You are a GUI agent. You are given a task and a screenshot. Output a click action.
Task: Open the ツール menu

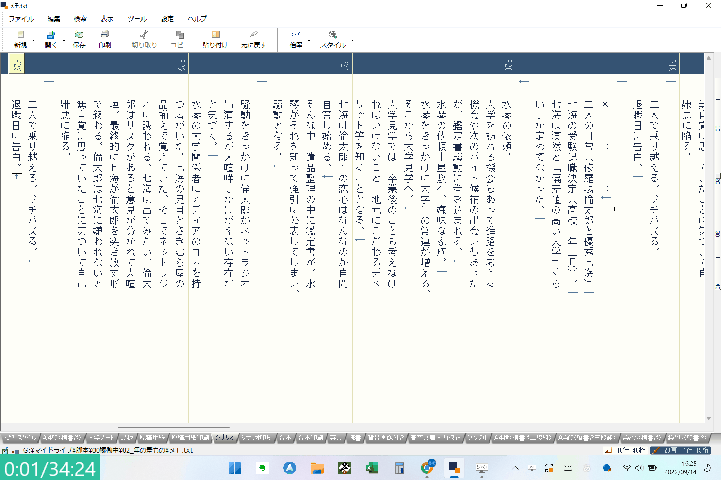coord(137,19)
